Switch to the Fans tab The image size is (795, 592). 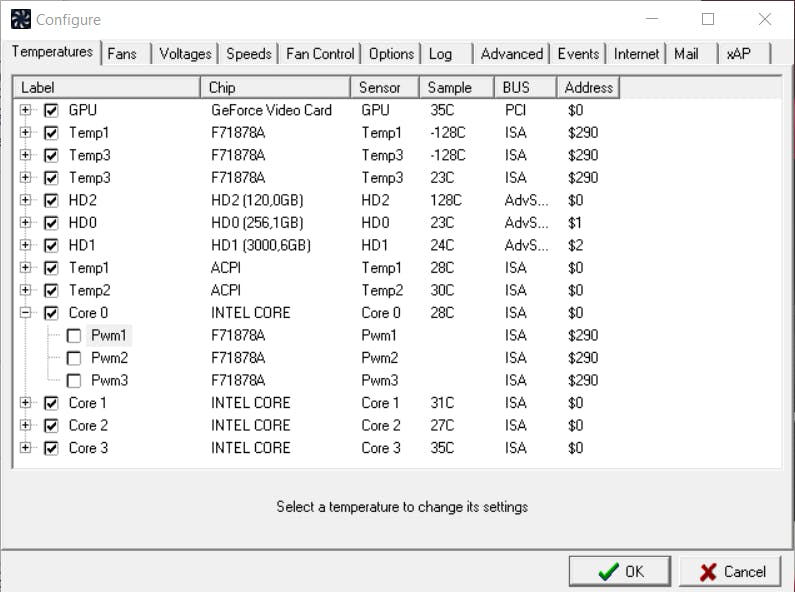[x=122, y=54]
